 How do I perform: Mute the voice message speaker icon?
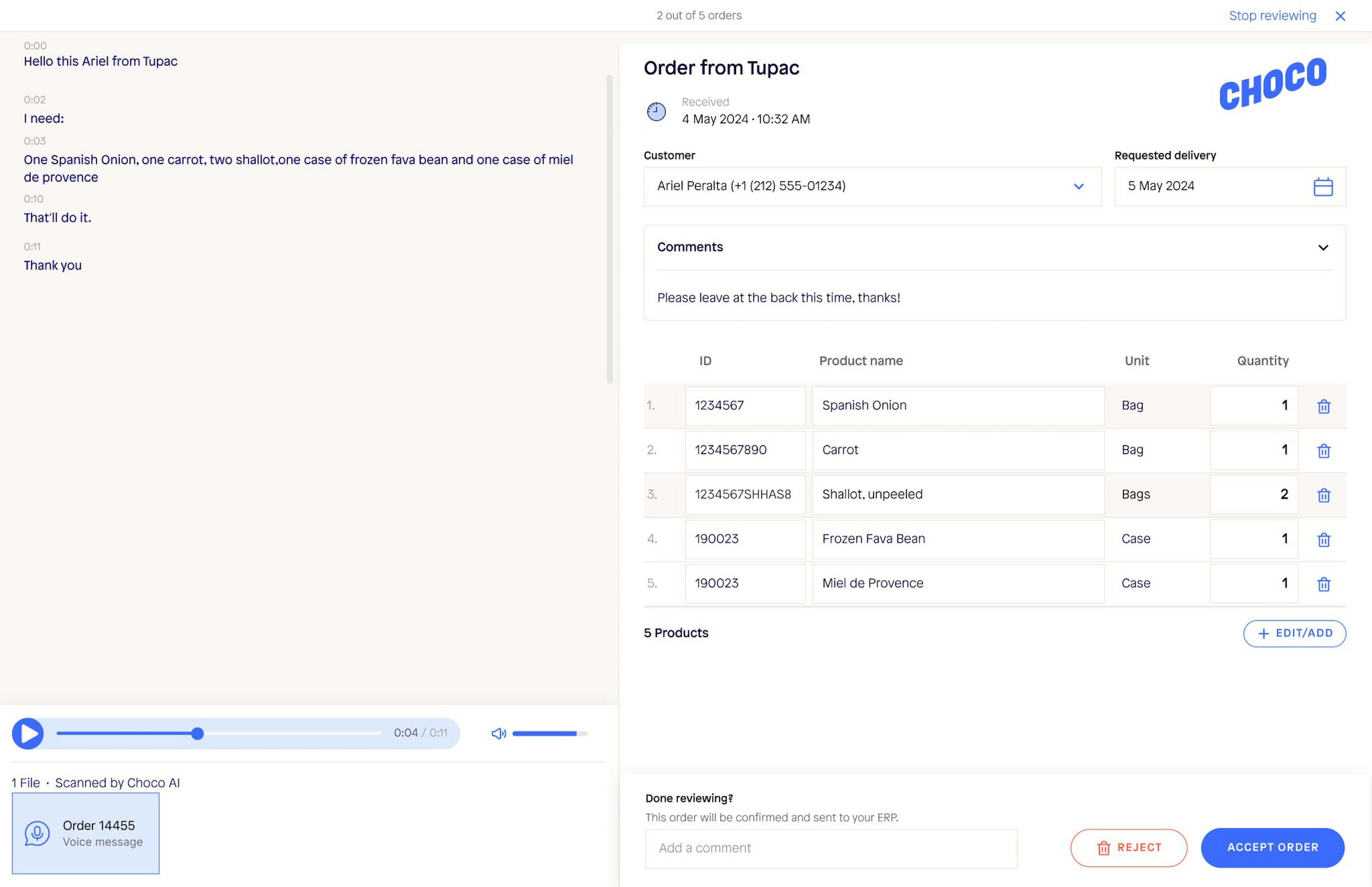tap(498, 733)
